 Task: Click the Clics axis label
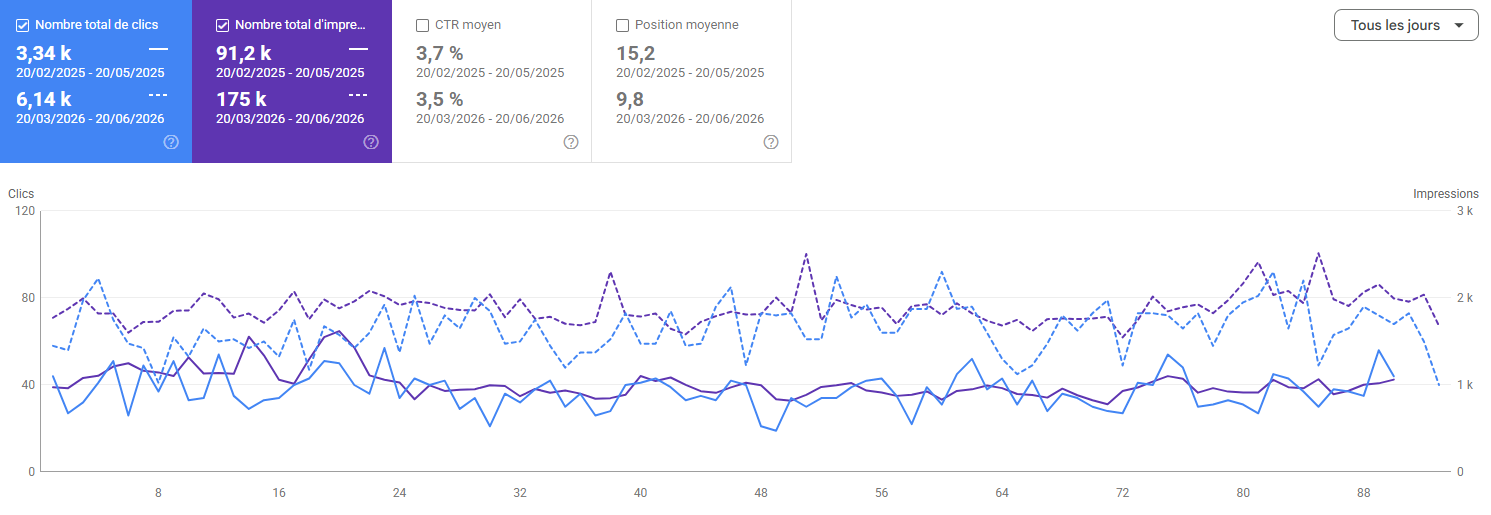click(21, 194)
